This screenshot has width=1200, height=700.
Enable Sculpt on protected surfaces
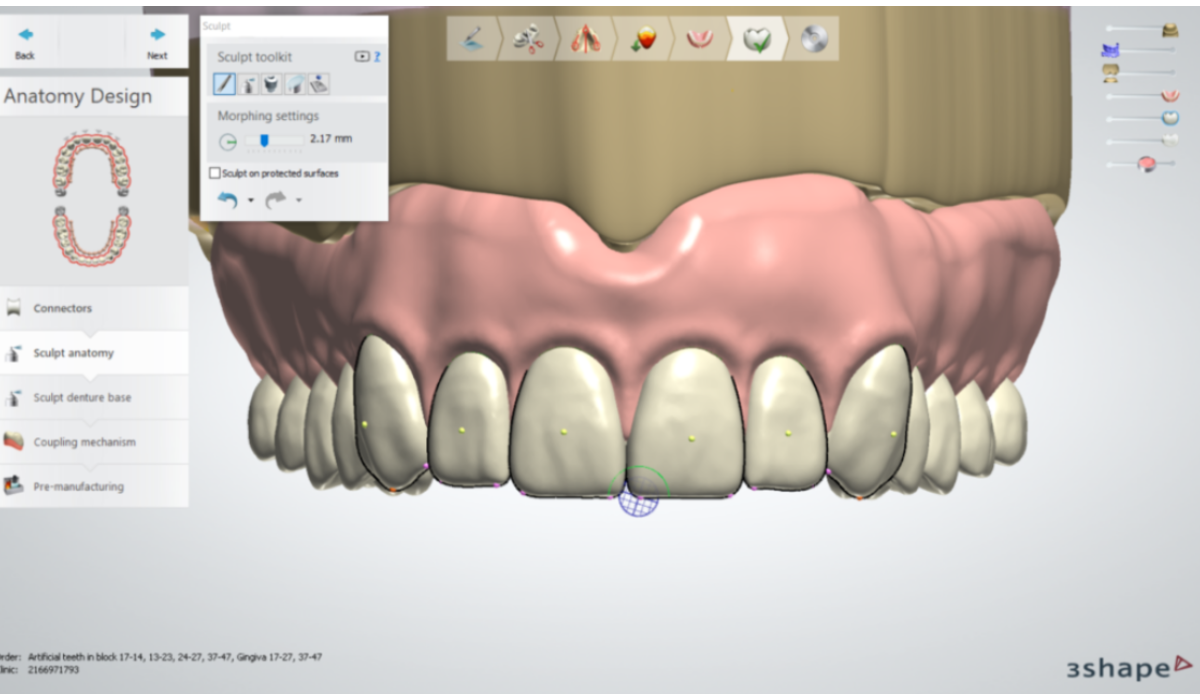pyautogui.click(x=214, y=173)
